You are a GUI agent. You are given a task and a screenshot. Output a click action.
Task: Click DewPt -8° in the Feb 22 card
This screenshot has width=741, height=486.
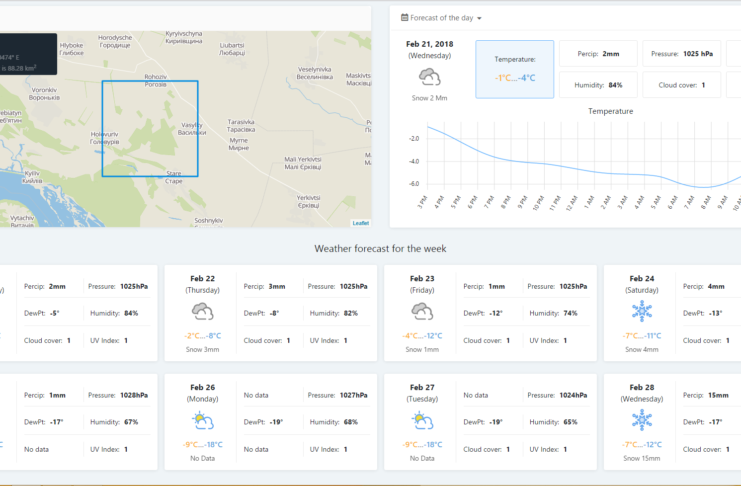tap(261, 313)
